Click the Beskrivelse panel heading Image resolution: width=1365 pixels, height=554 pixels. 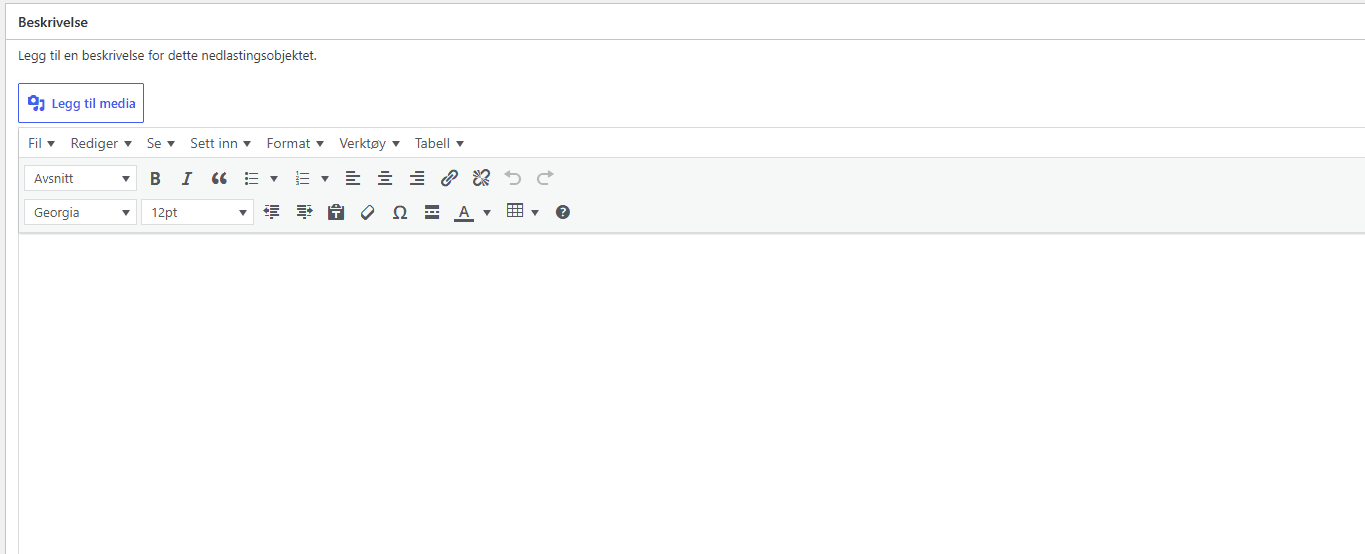coord(53,22)
